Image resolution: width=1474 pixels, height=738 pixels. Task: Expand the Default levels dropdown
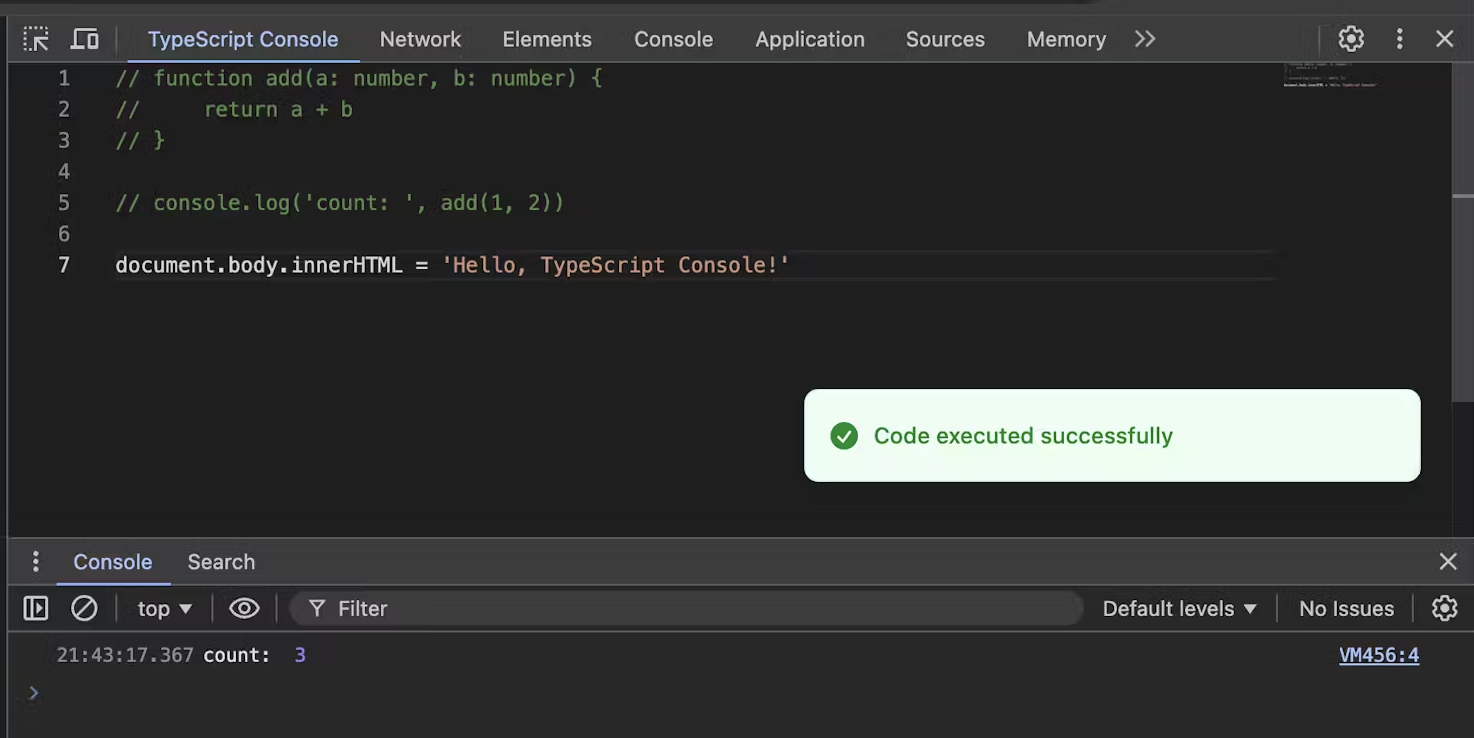pos(1179,608)
